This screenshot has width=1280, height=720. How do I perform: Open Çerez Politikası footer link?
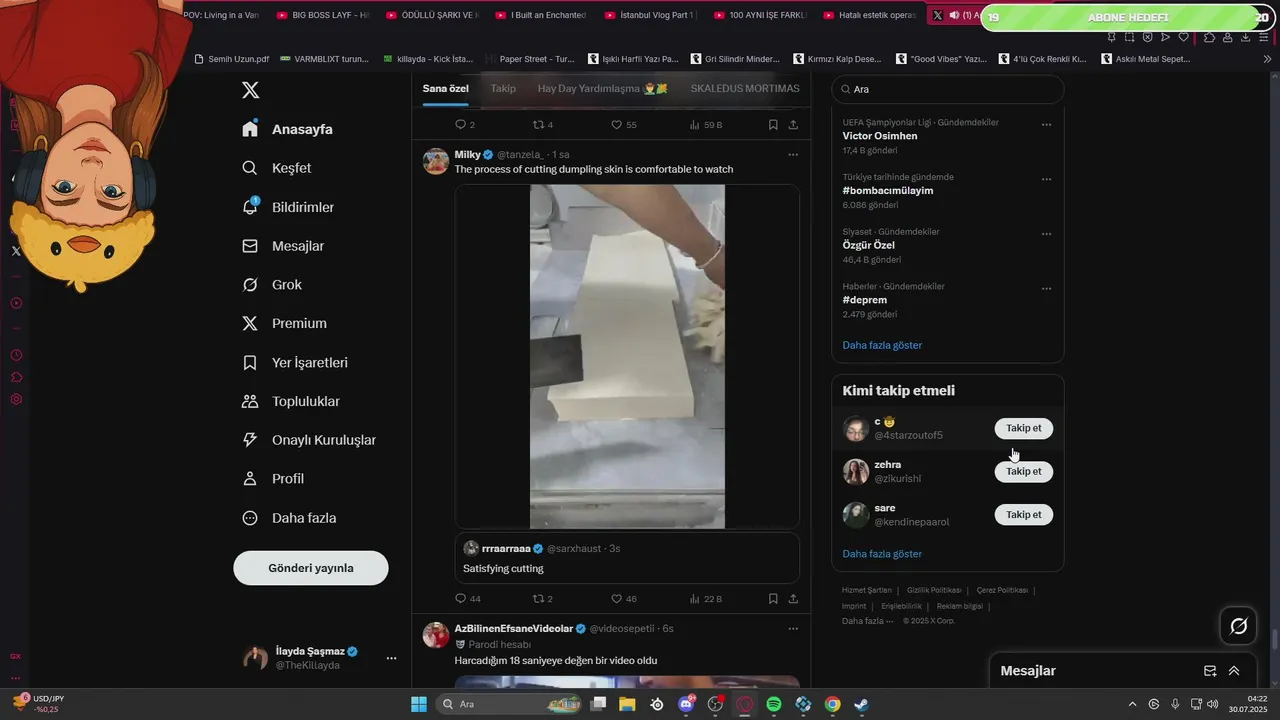[1002, 590]
